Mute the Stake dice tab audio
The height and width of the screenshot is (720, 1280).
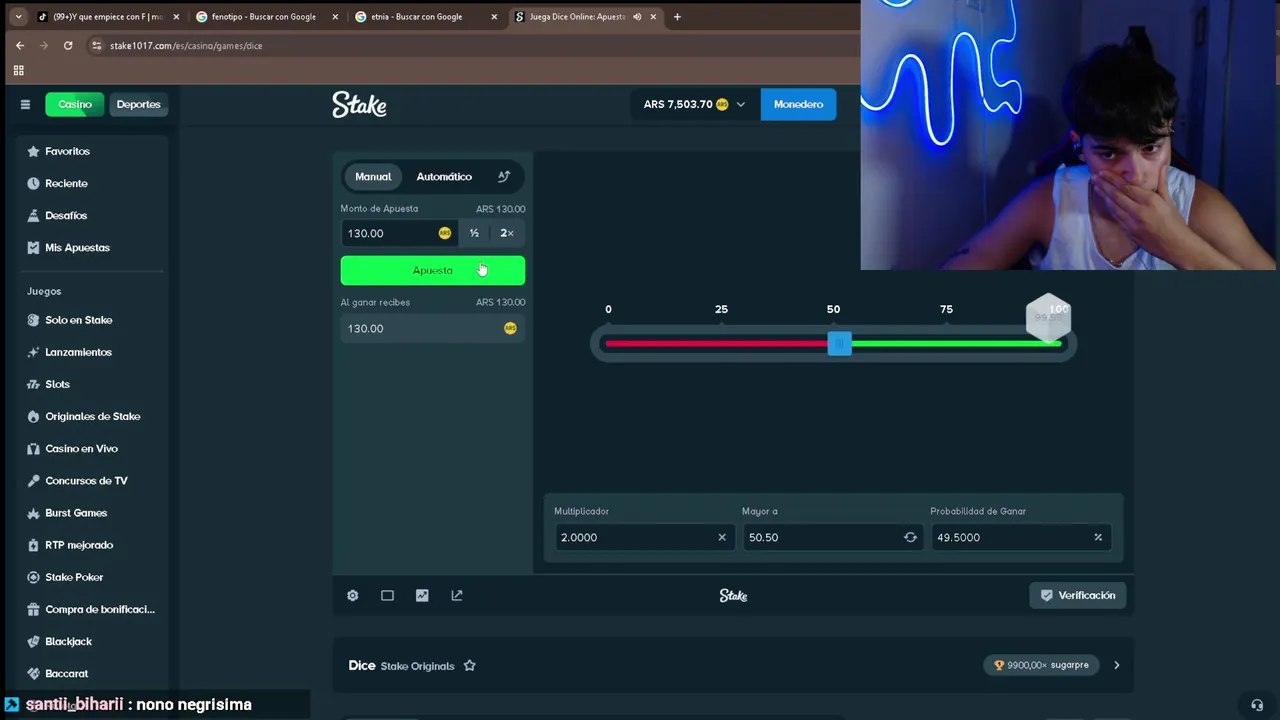click(637, 17)
